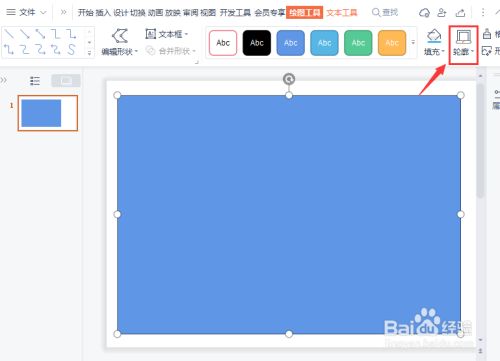Select the plain curved connector shape
The image size is (500, 361).
(25, 49)
